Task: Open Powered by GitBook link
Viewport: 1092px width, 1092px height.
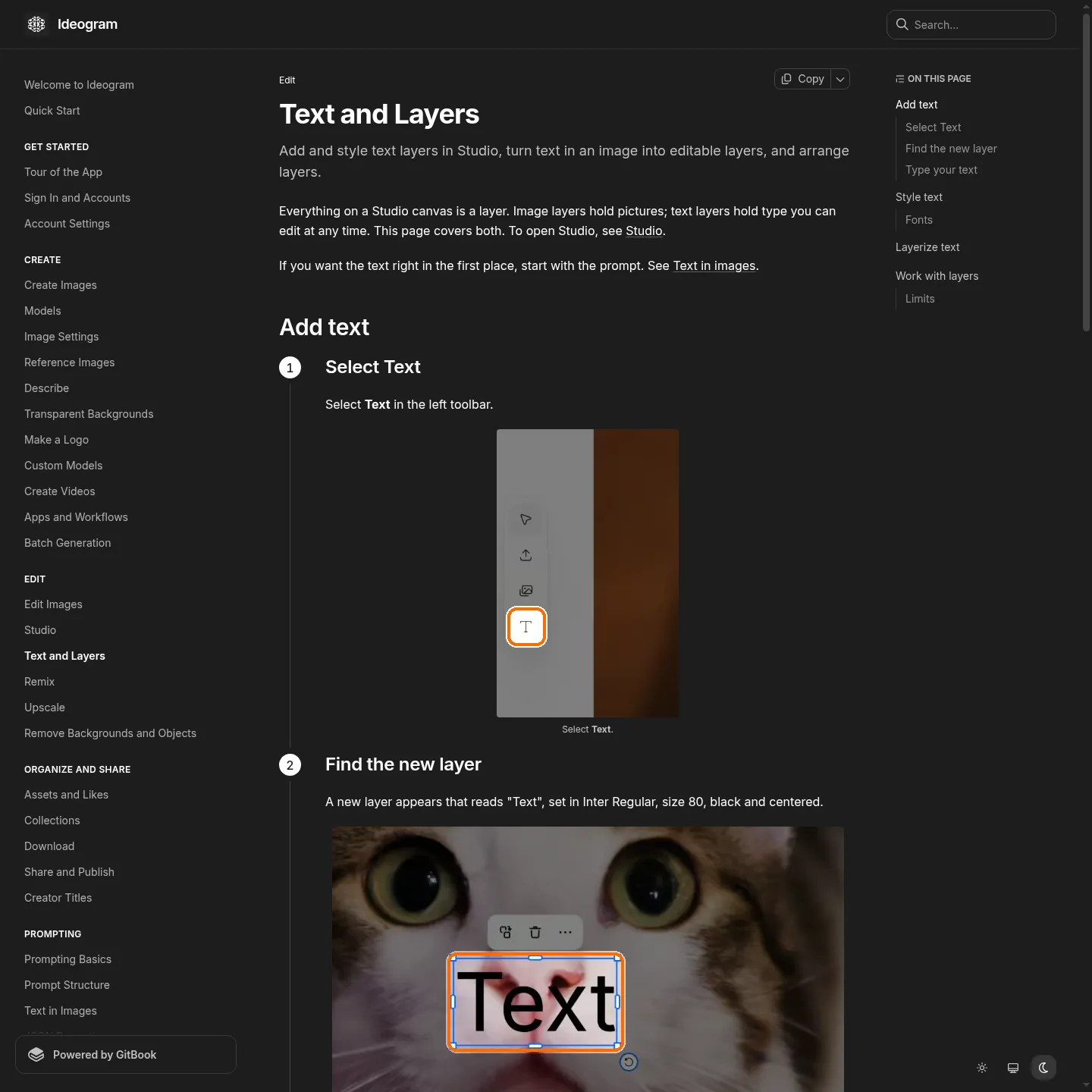Action: tap(126, 1055)
